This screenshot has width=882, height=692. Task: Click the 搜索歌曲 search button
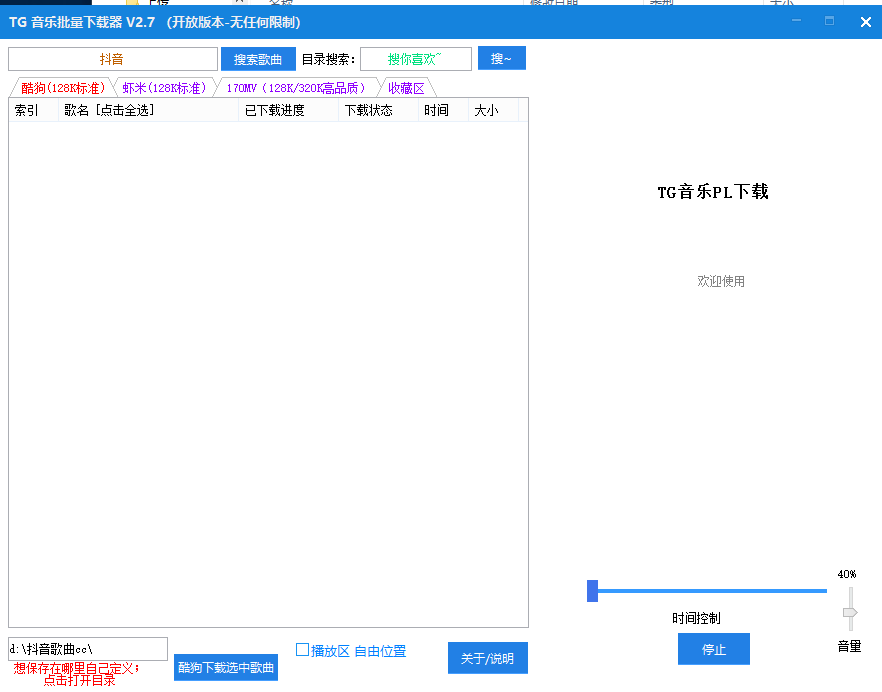258,59
